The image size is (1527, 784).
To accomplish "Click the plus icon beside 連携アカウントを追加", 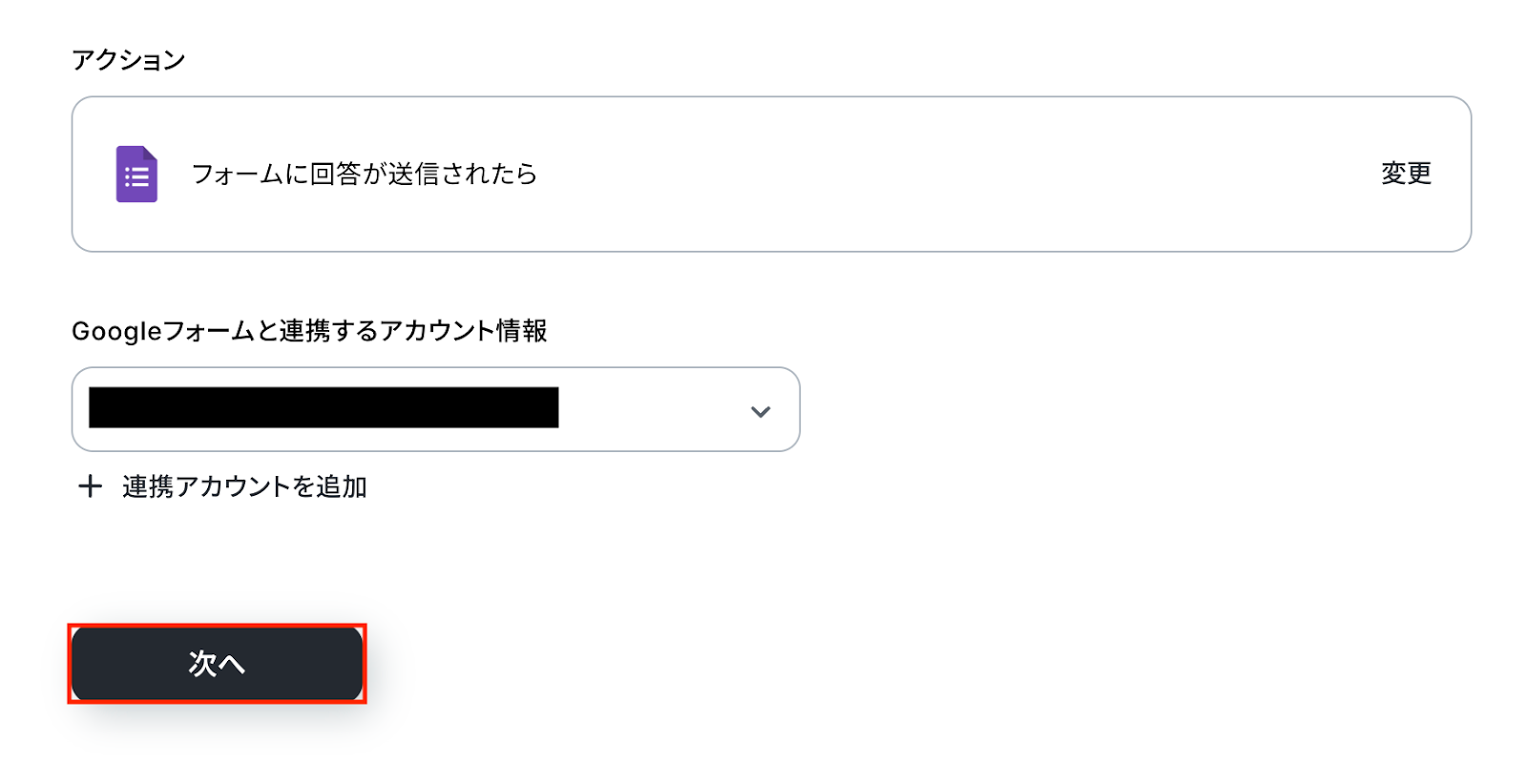I will (90, 486).
